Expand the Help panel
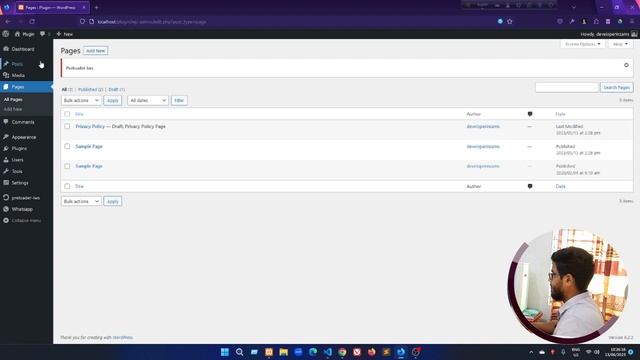The image size is (640, 360). click(620, 44)
